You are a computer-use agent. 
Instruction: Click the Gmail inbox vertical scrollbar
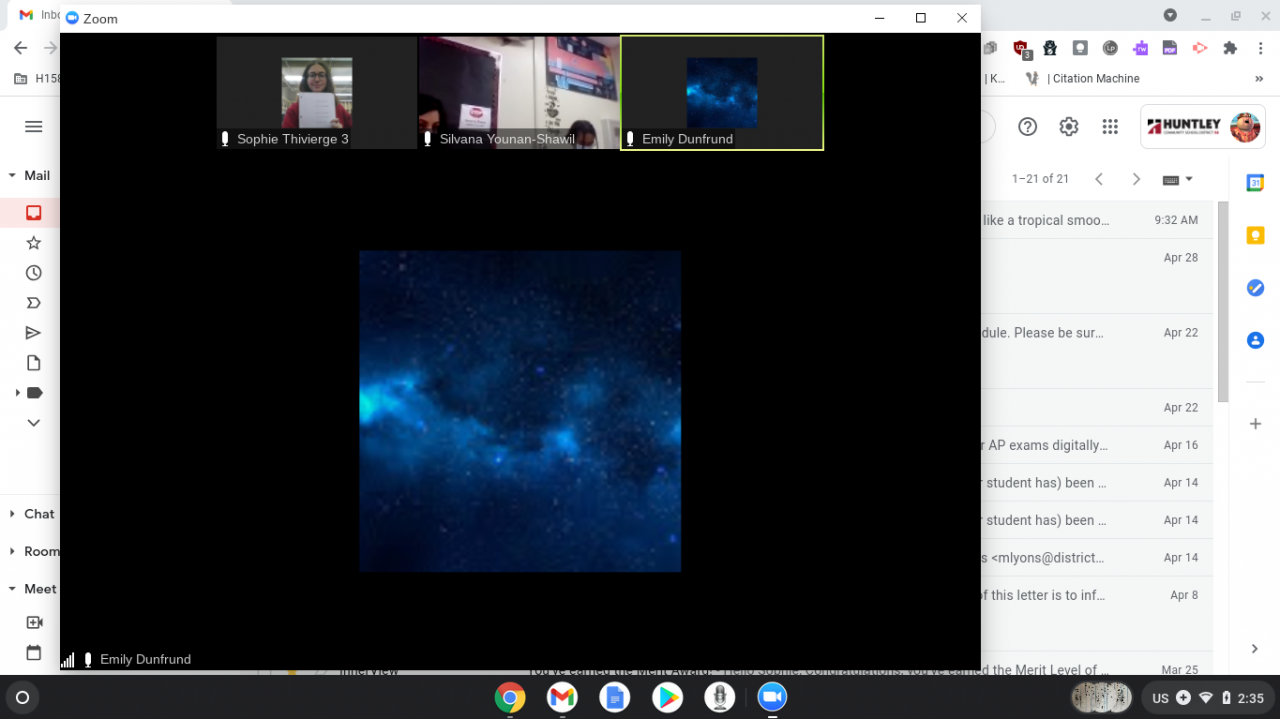pos(1222,300)
